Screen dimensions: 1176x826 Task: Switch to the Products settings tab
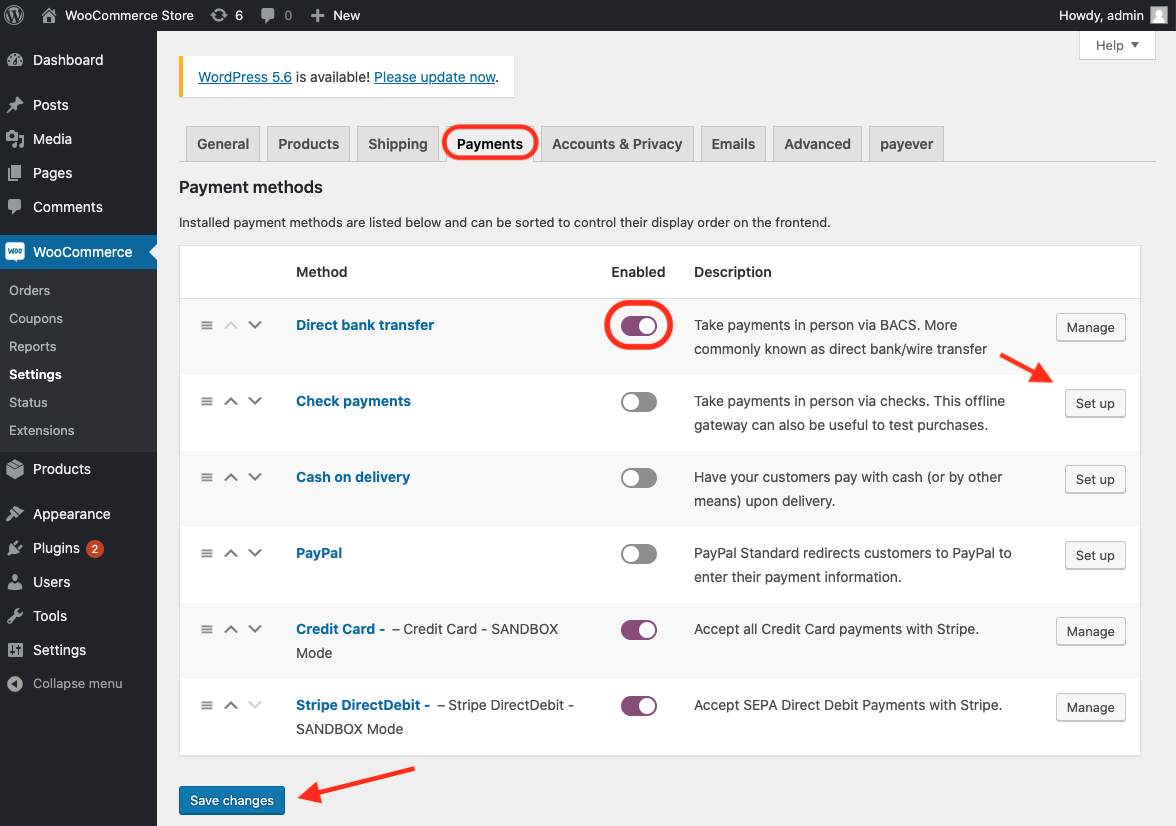[x=308, y=144]
